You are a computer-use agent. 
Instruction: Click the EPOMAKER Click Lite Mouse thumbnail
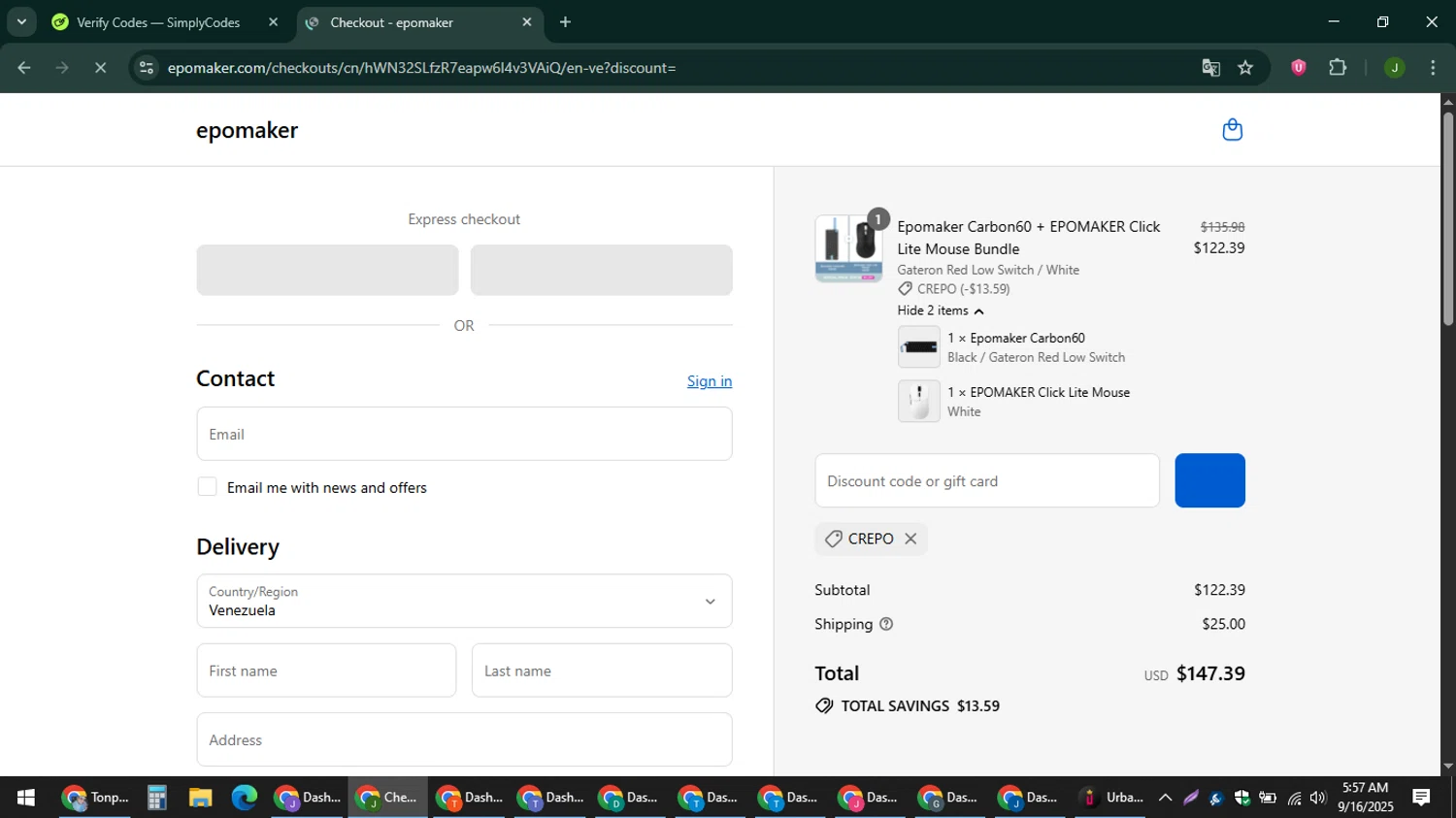[x=918, y=401]
